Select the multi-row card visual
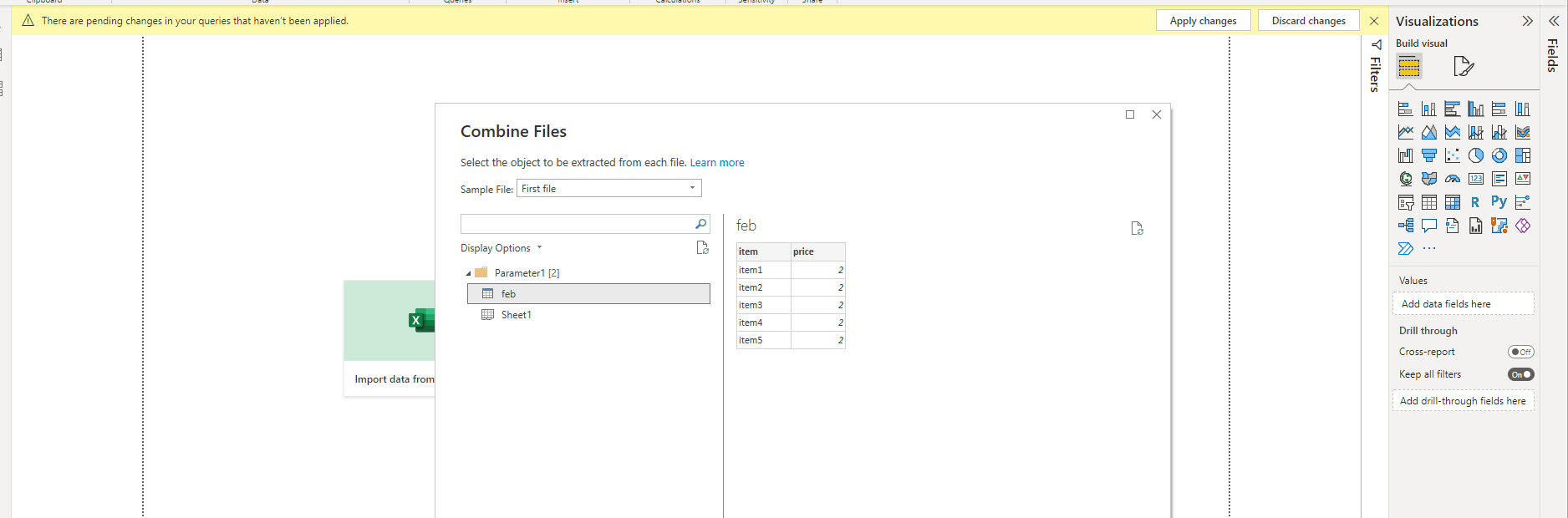The image size is (1568, 518). (1499, 179)
